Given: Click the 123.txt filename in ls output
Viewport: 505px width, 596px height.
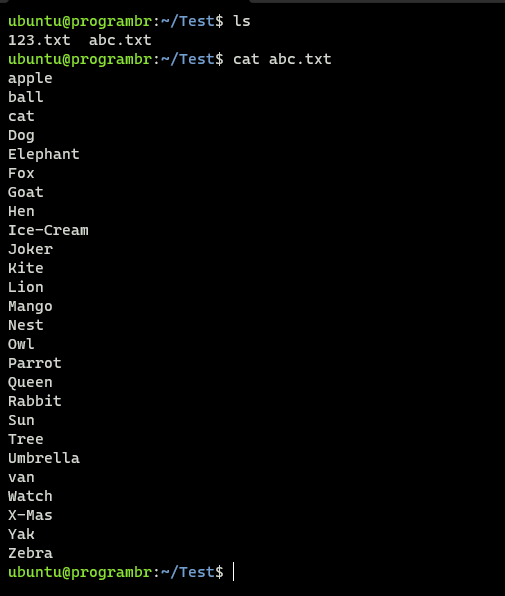Looking at the screenshot, I should 39,40.
